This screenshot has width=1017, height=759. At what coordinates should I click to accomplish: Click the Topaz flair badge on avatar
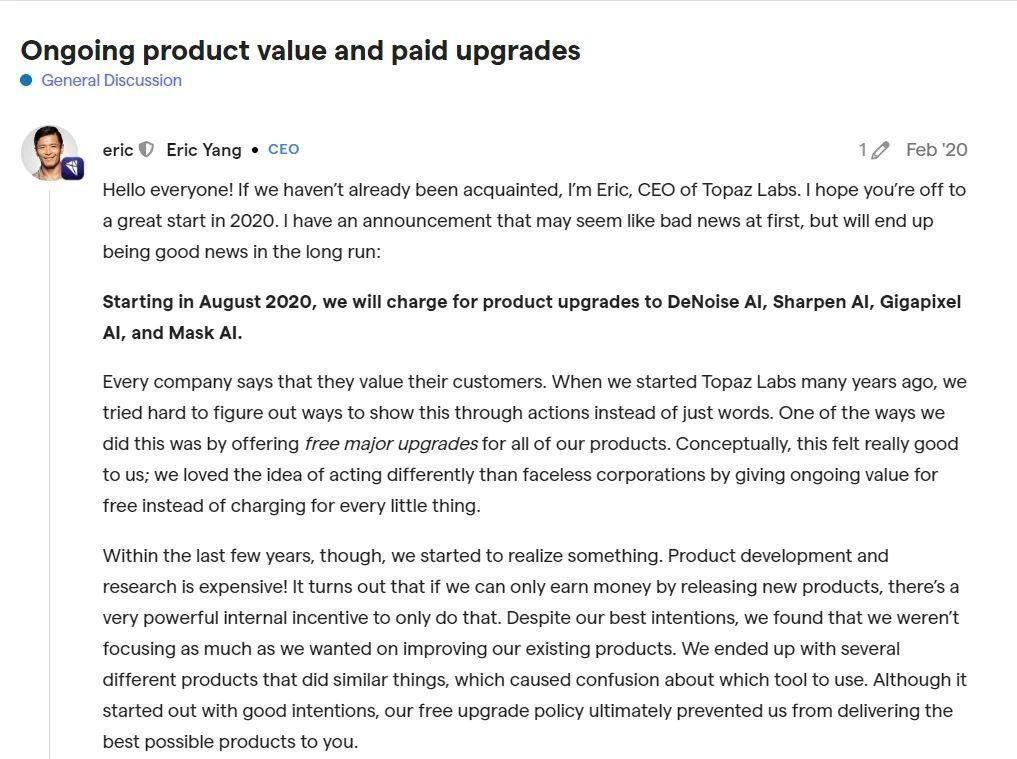[72, 168]
